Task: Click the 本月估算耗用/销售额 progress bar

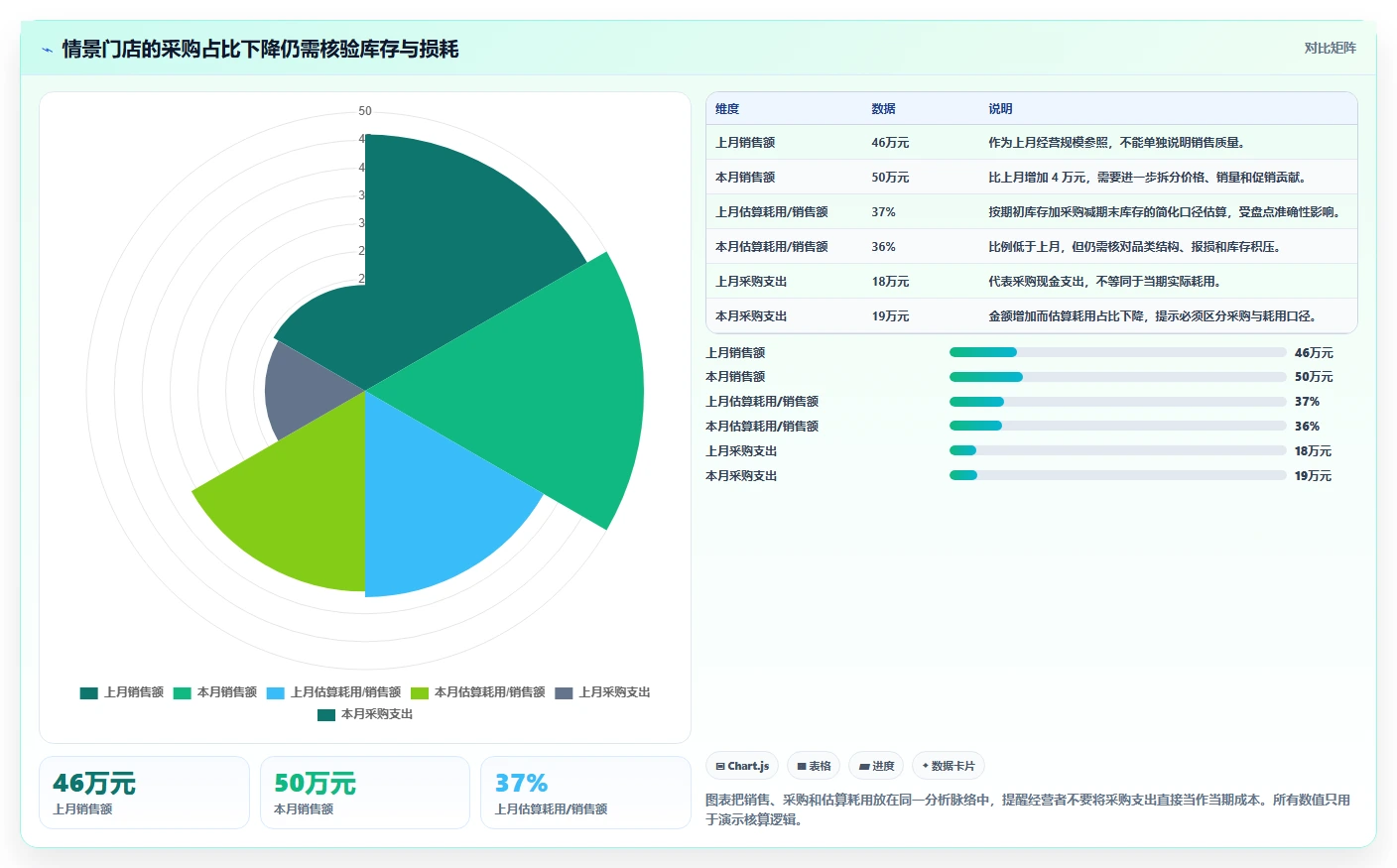Action: pyautogui.click(x=1117, y=426)
